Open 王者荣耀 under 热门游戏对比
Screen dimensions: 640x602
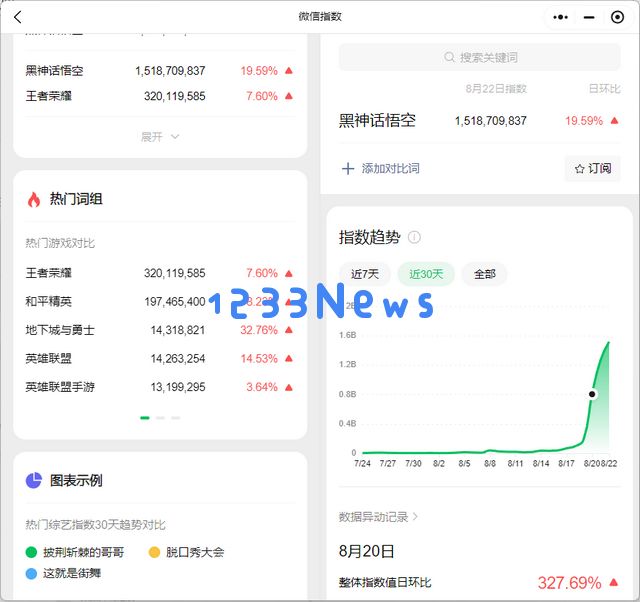pyautogui.click(x=159, y=273)
